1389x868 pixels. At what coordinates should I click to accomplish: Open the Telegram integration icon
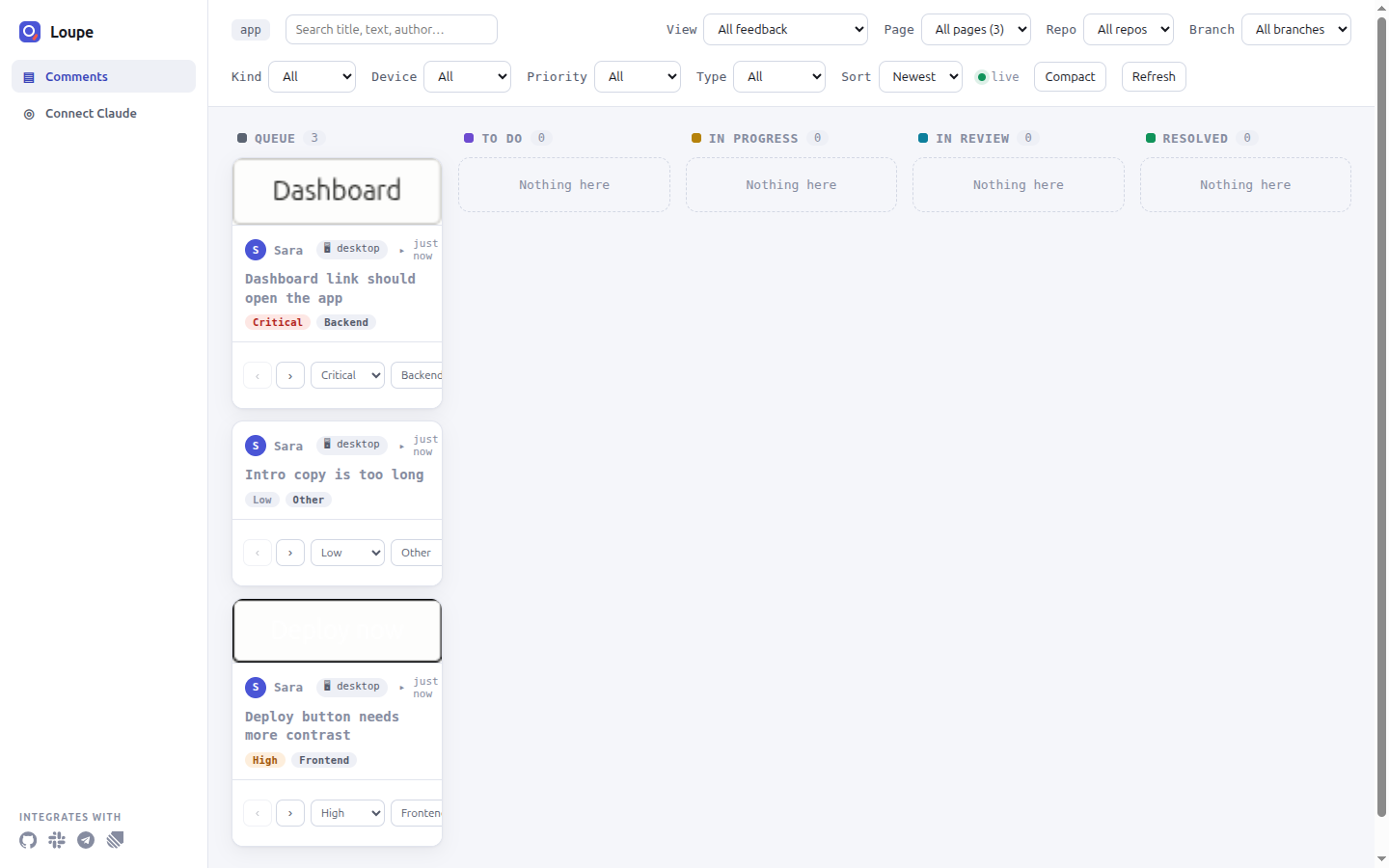(x=86, y=840)
